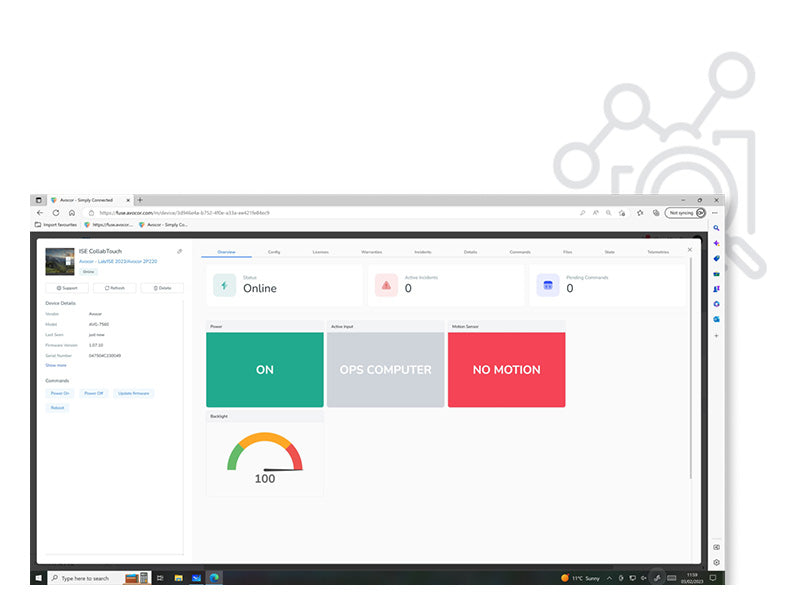This screenshot has width=800, height=600.
Task: Click the Support button
Action: [67, 288]
